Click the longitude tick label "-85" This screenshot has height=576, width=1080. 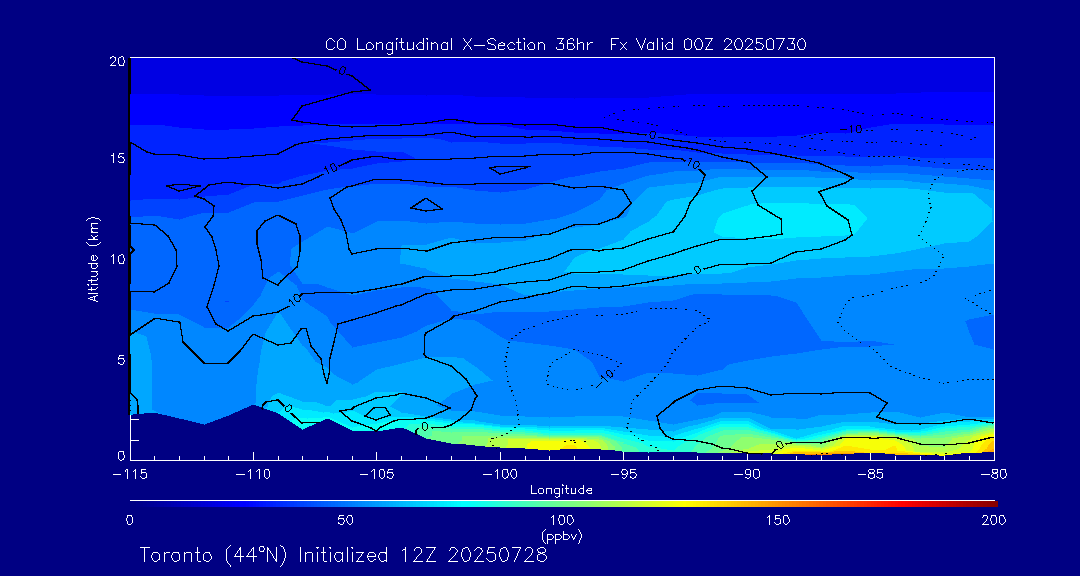coord(871,475)
